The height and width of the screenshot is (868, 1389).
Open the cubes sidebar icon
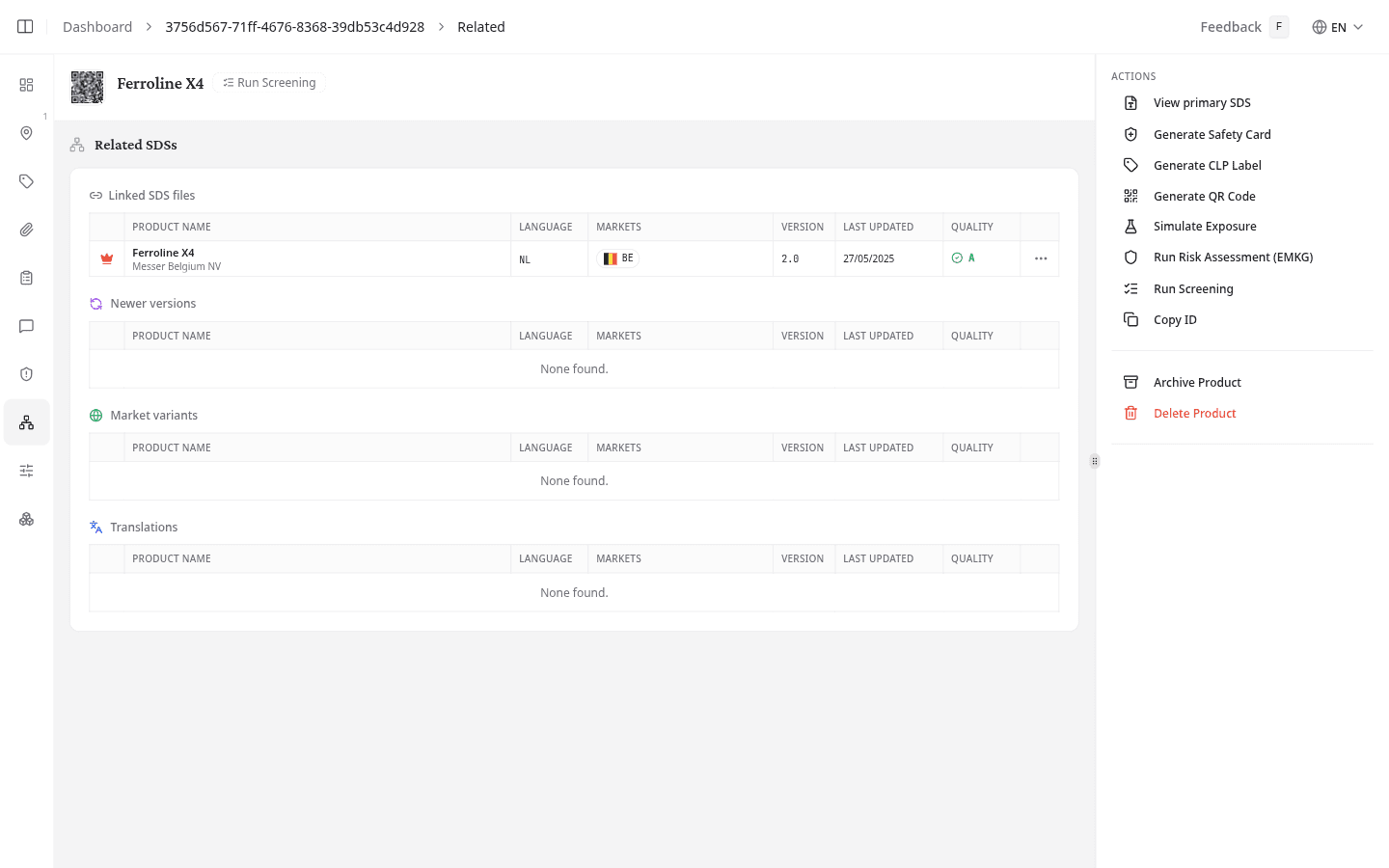26,519
